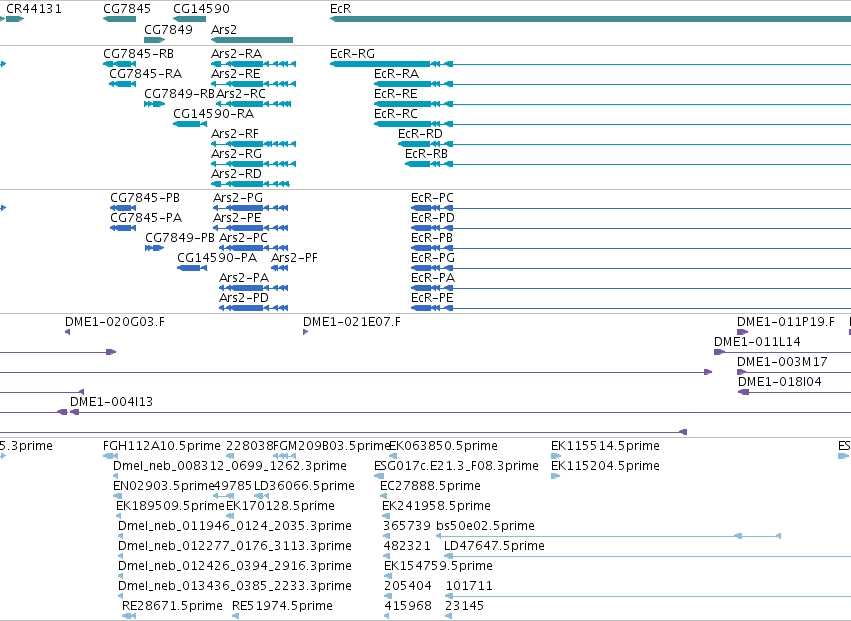Screen dimensions: 851x621
Task: Click the EcR-RG transcript label
Action: (x=352, y=54)
